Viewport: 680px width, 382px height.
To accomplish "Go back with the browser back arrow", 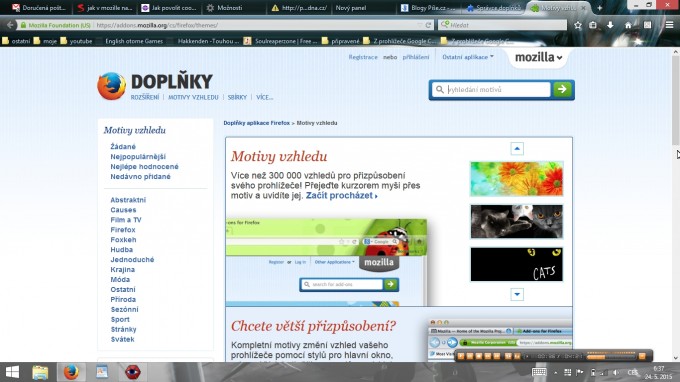I will 10,25.
